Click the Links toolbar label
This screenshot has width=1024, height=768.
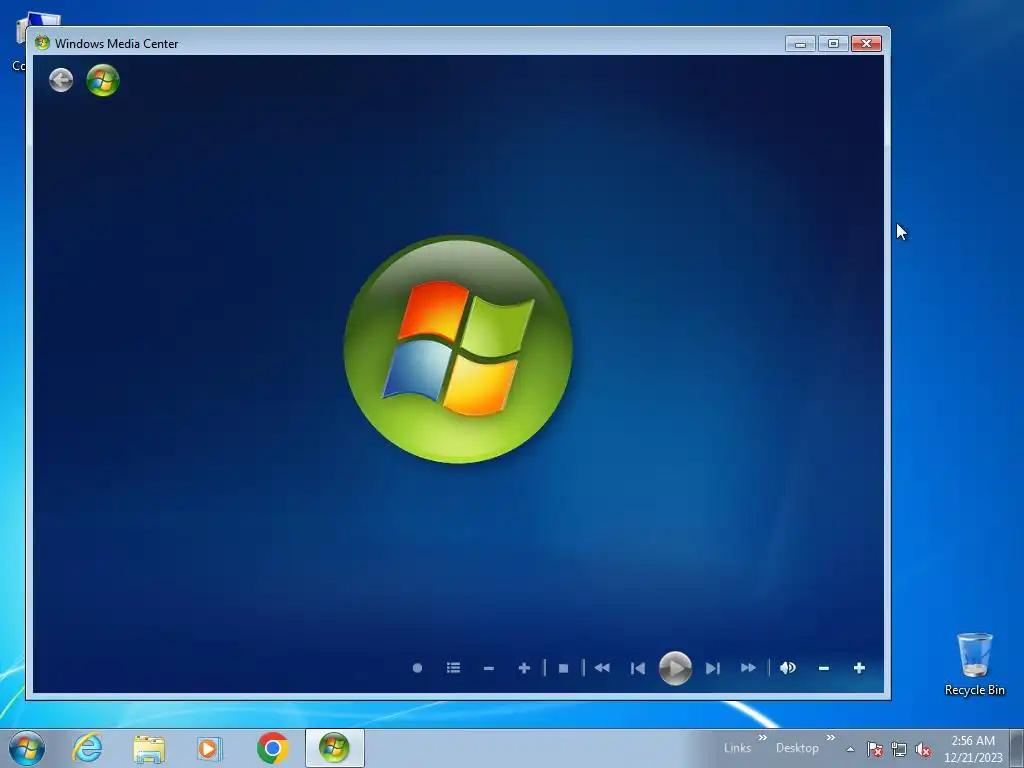[737, 748]
